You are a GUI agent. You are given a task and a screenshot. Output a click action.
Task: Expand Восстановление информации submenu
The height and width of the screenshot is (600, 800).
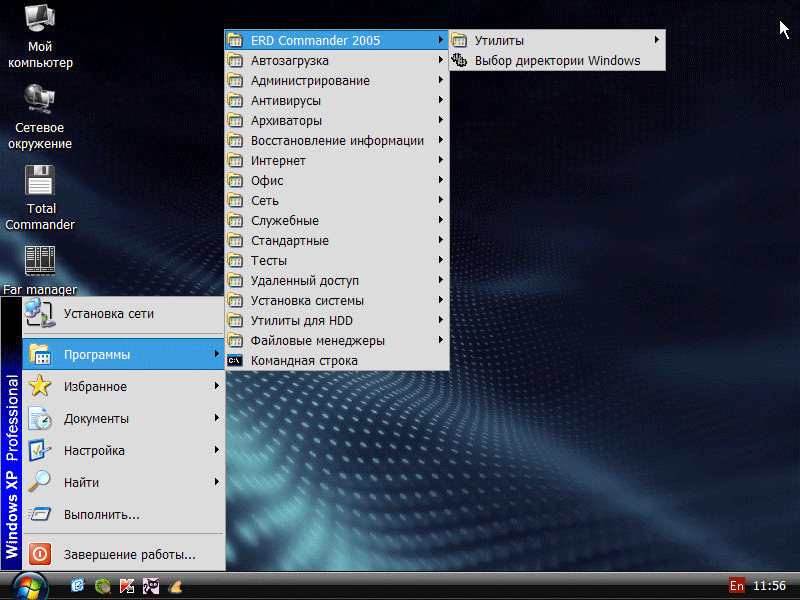pos(337,141)
